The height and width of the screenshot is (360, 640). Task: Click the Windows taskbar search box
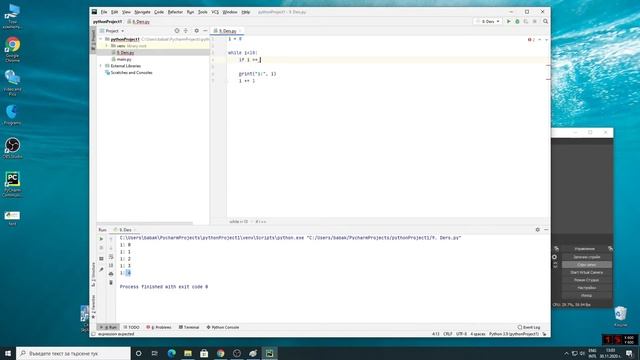[73, 353]
